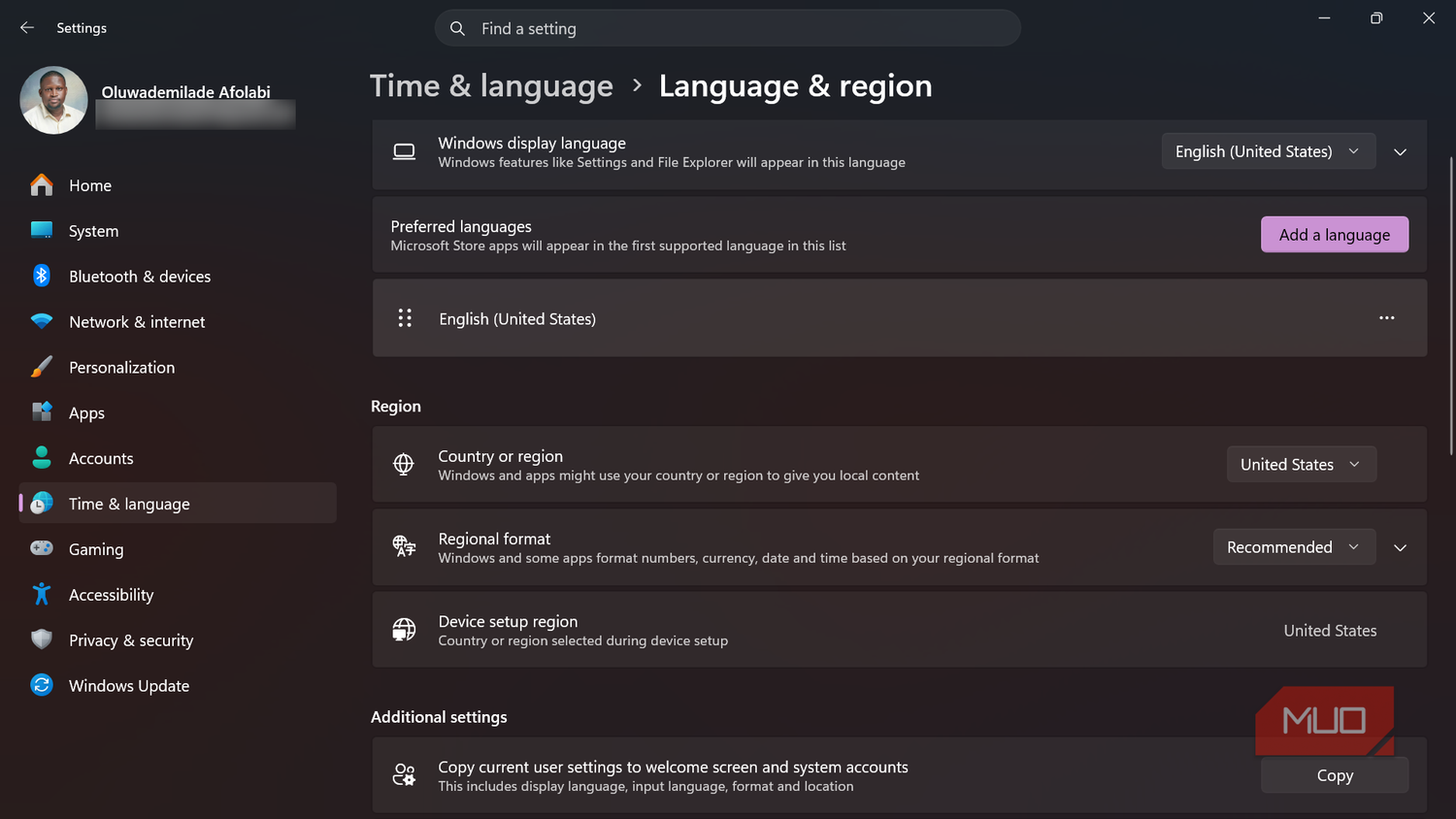
Task: Click the Windows display language laptop icon
Action: 404,151
